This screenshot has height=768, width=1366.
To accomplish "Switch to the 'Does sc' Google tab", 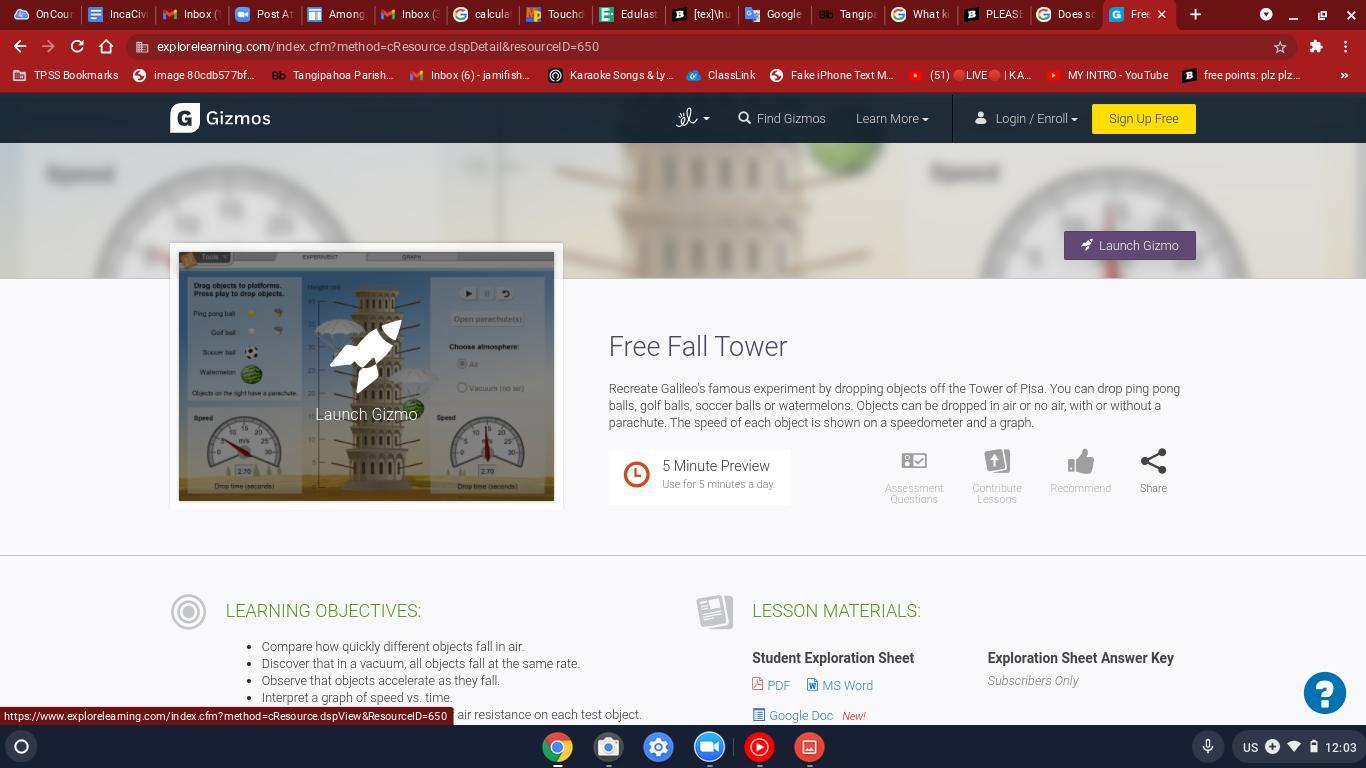I will tap(1067, 14).
